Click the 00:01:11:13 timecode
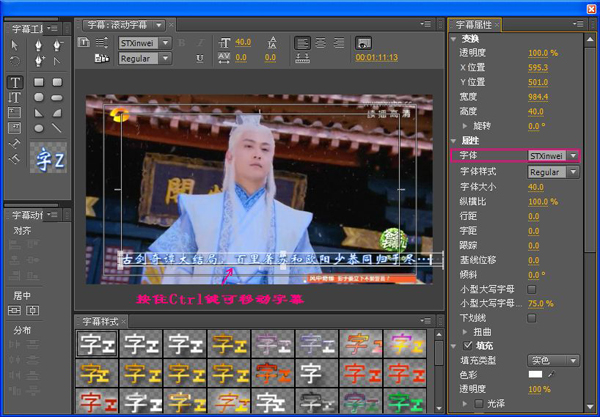600x417 pixels. click(377, 58)
